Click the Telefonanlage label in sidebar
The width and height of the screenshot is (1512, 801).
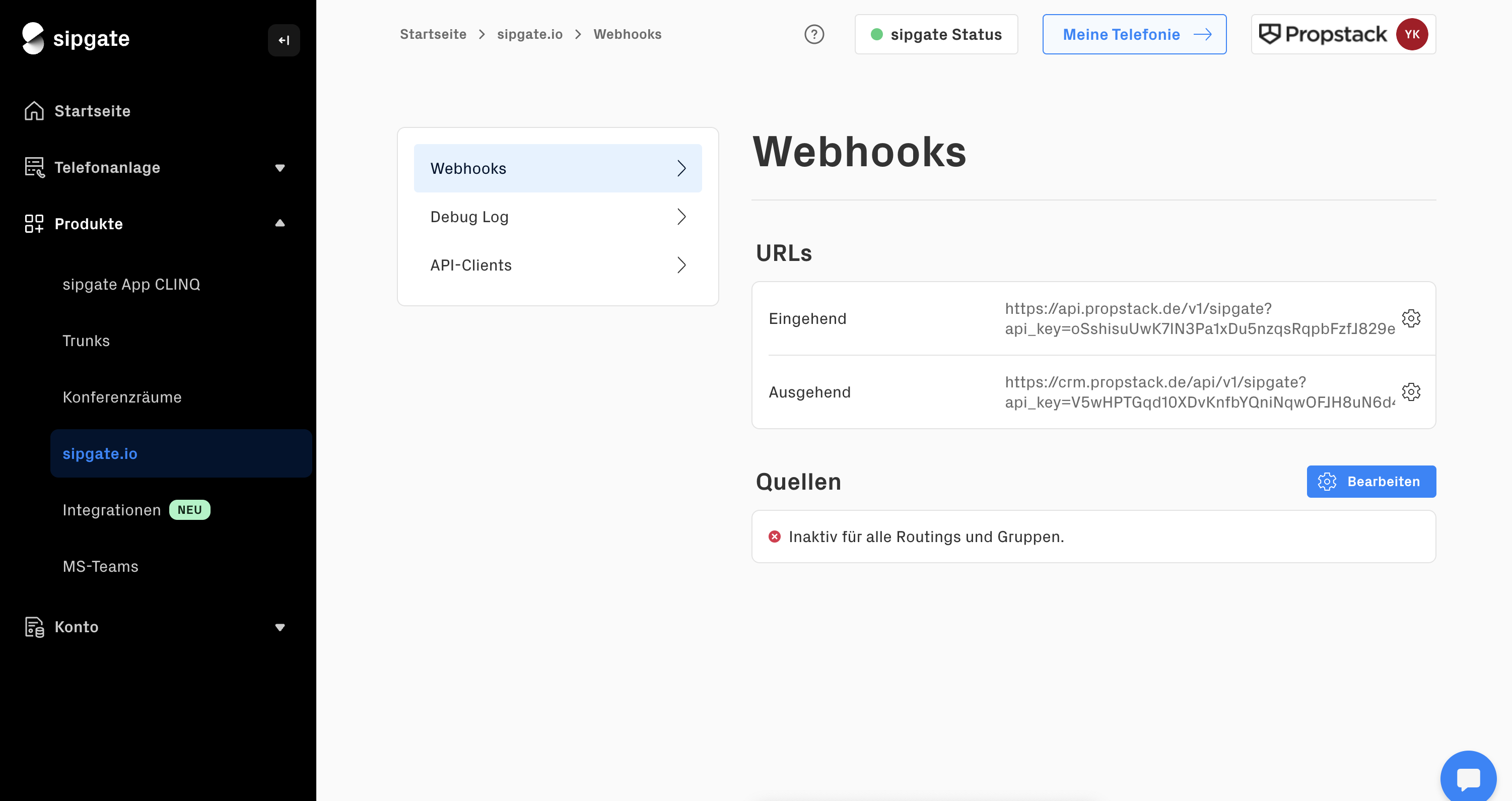[x=107, y=167]
